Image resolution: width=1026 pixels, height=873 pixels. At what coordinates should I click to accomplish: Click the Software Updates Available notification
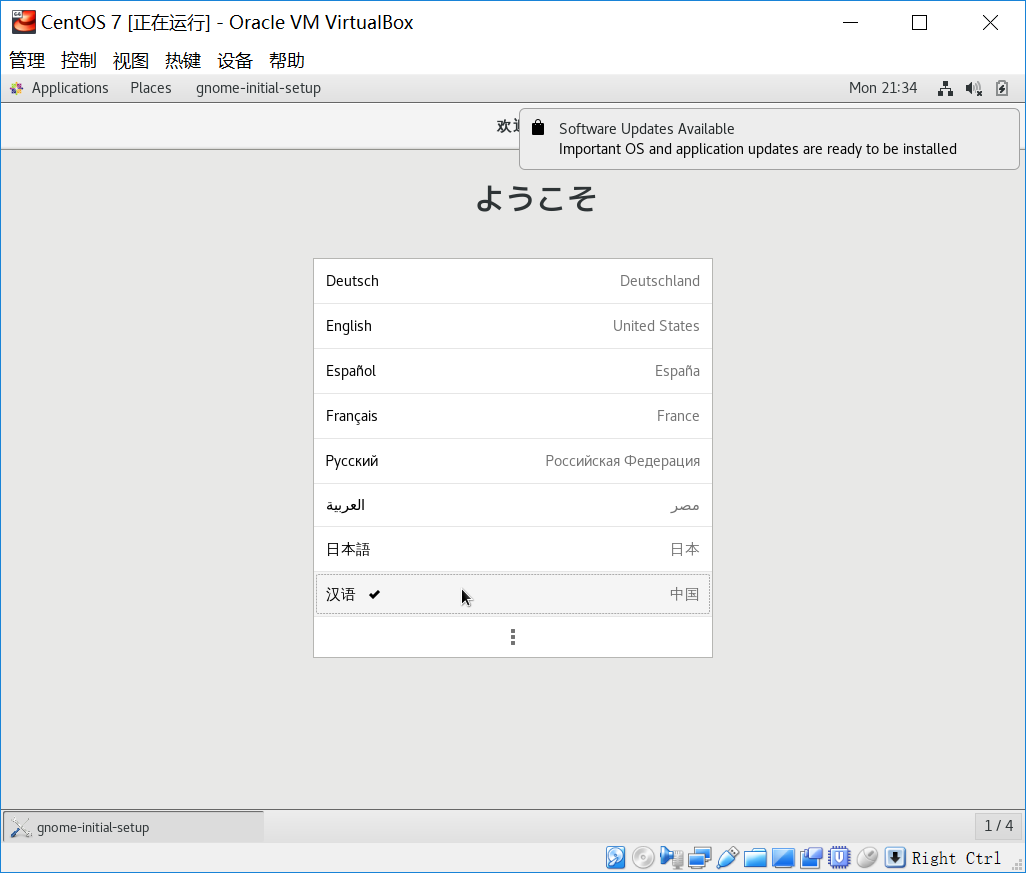[769, 138]
